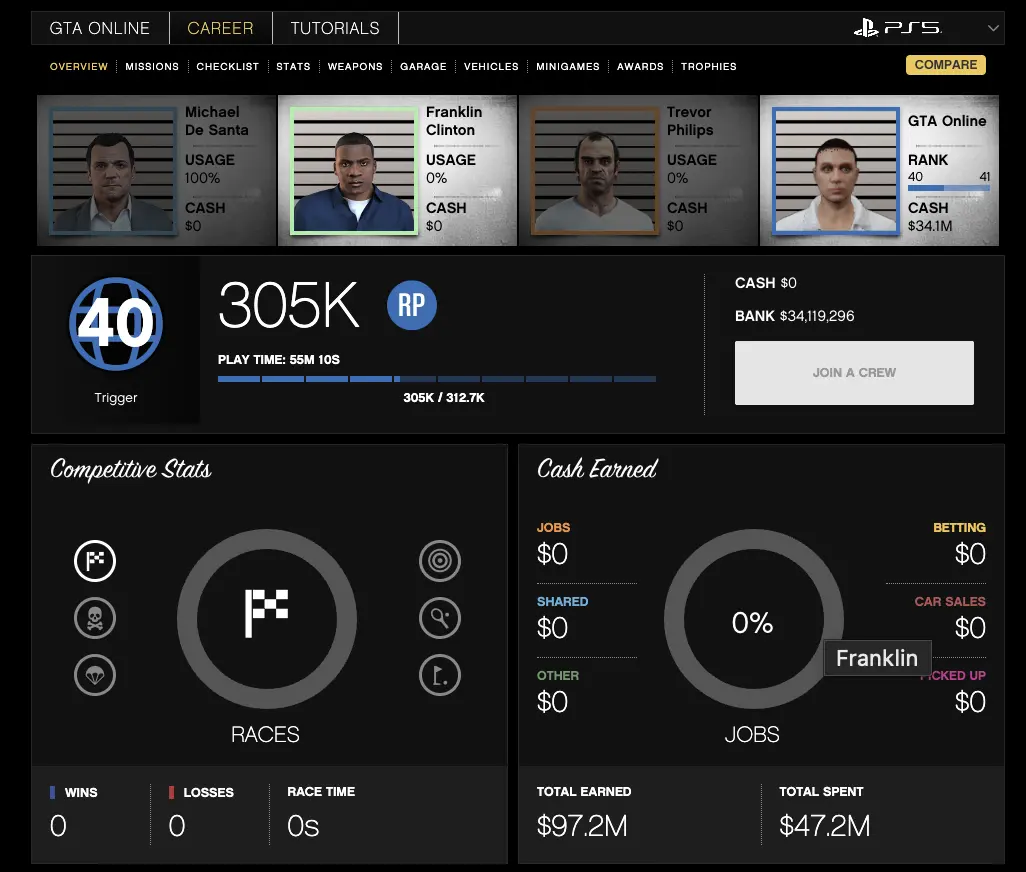Open the VEHICLES section
1026x872 pixels.
pos(491,67)
